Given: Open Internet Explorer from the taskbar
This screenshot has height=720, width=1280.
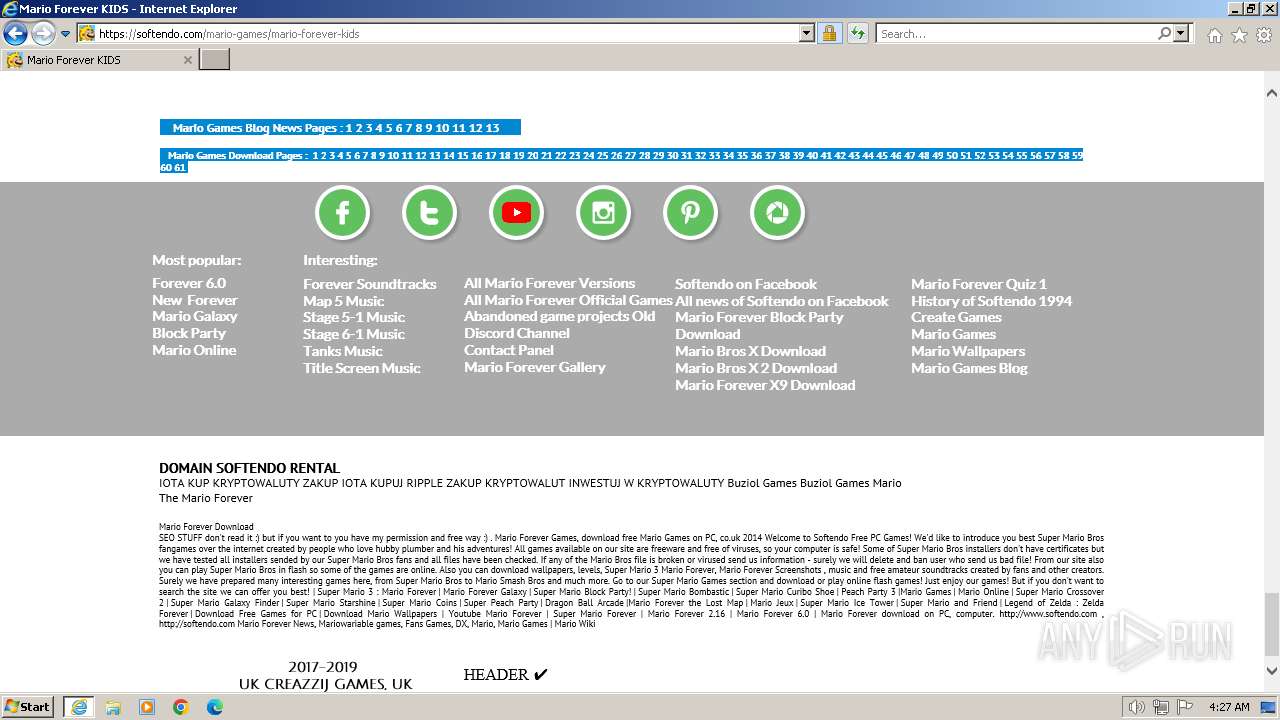Looking at the screenshot, I should [78, 707].
